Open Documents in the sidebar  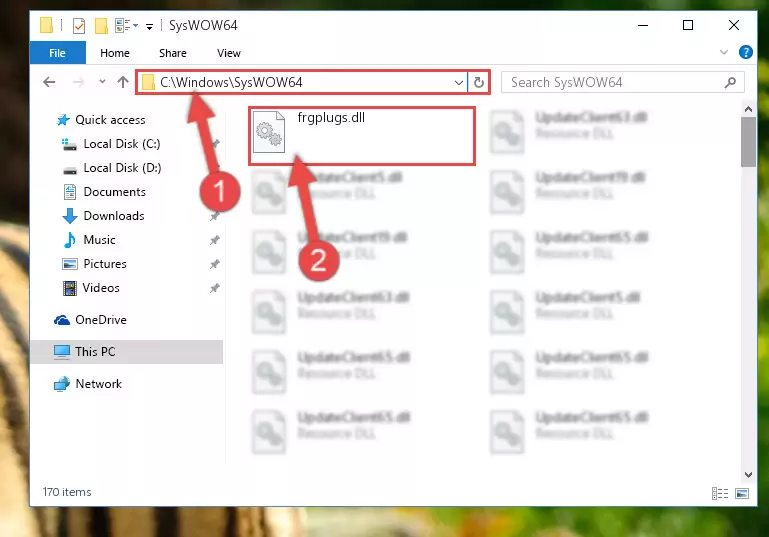[114, 192]
